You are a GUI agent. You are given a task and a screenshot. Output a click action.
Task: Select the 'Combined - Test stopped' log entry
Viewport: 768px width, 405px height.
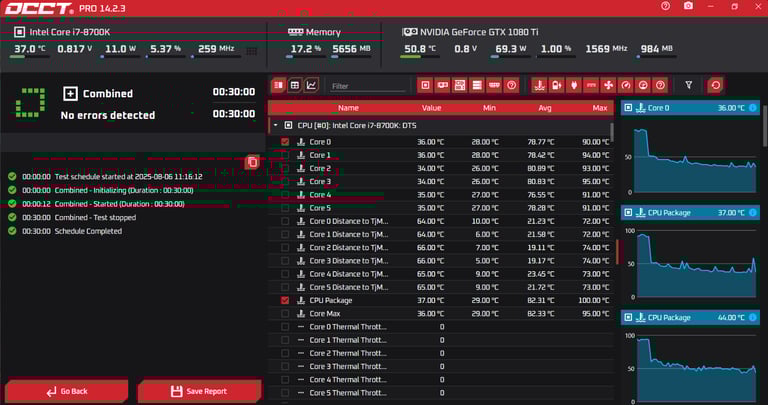pyautogui.click(x=96, y=217)
